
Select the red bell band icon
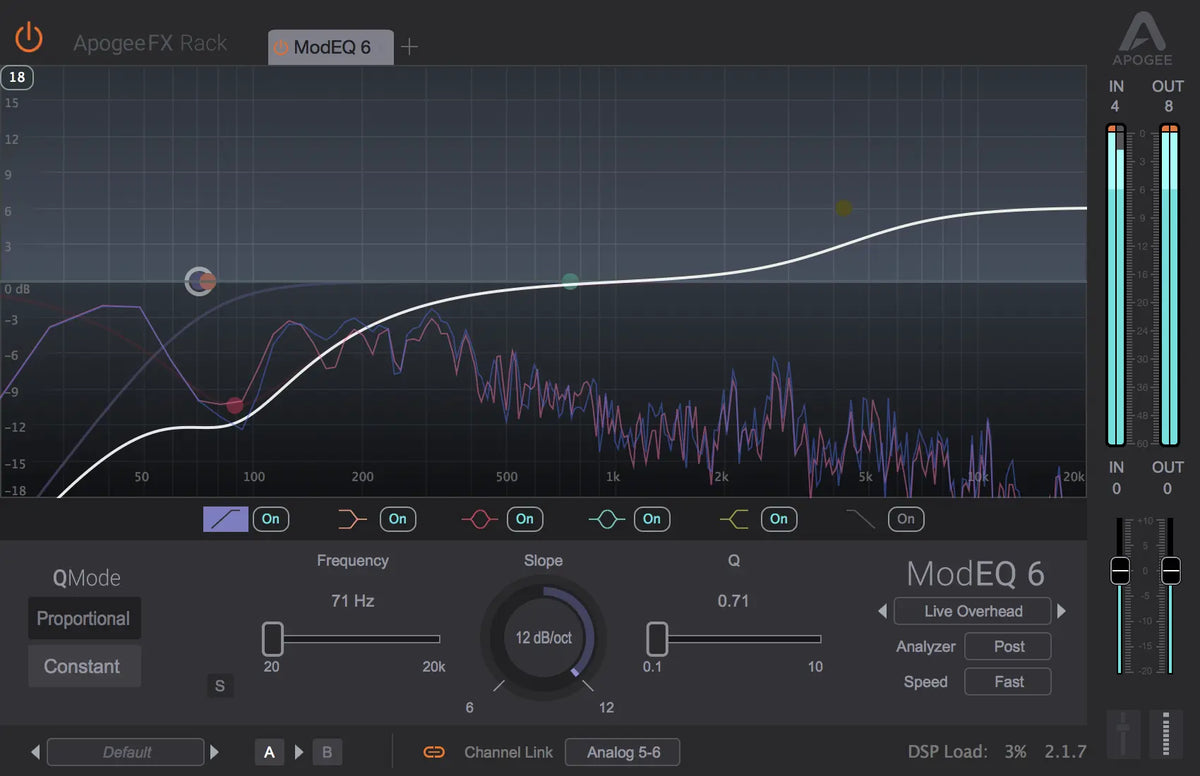[x=480, y=518]
